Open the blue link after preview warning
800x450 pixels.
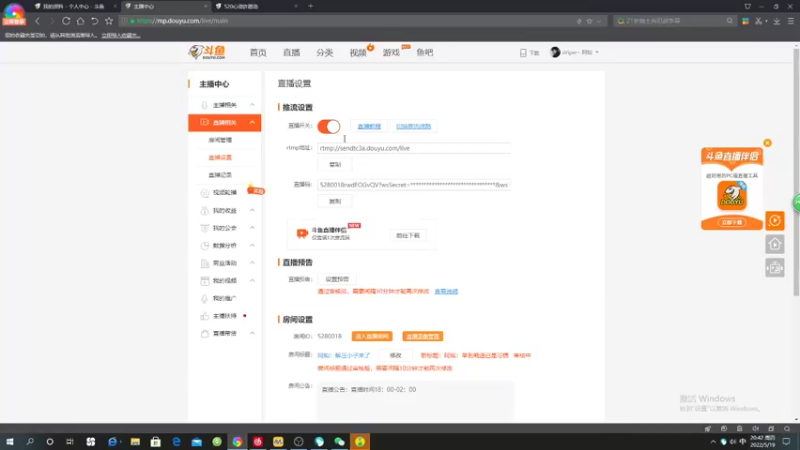point(446,291)
